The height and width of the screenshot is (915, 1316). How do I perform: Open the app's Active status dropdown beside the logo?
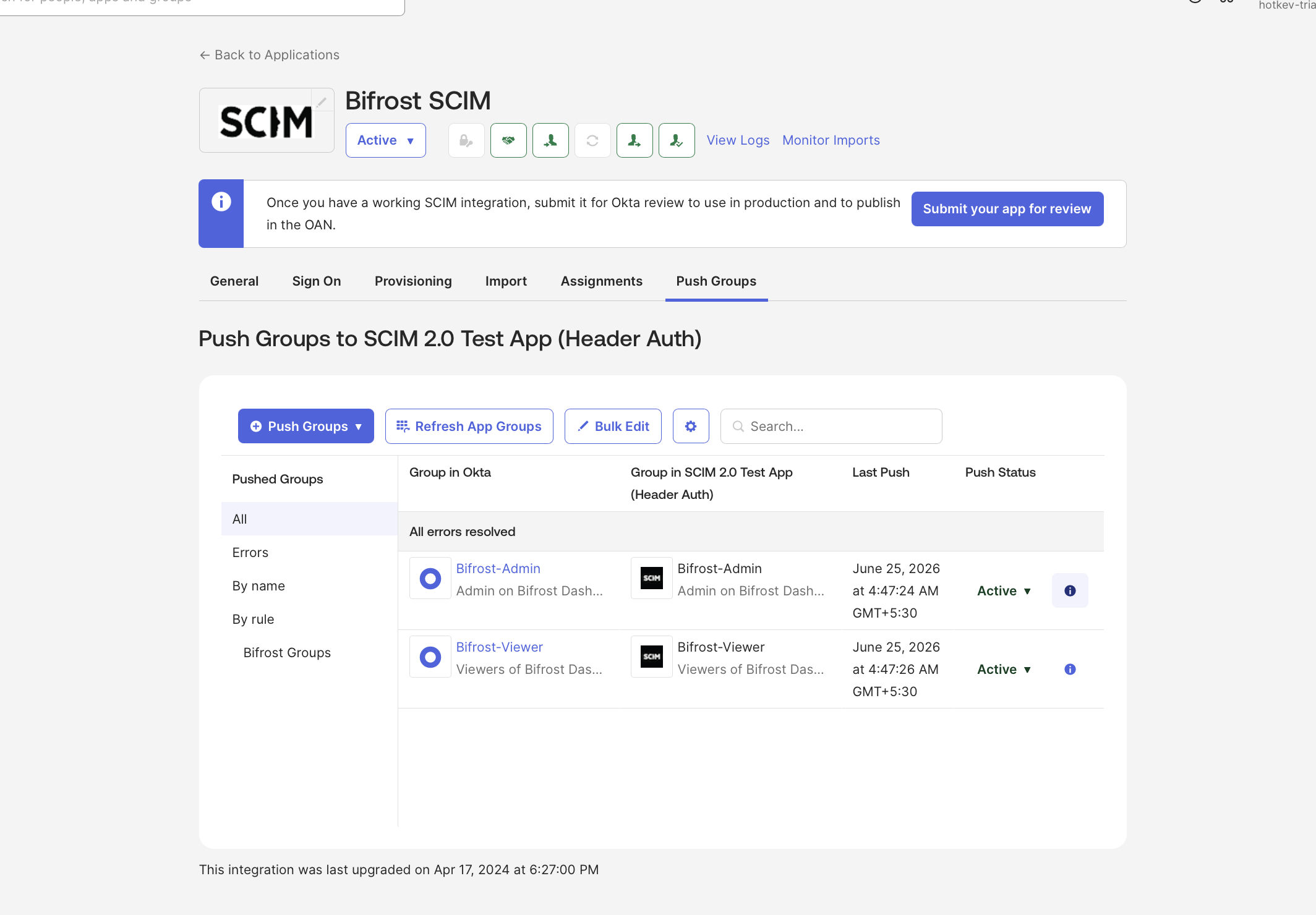(x=386, y=140)
